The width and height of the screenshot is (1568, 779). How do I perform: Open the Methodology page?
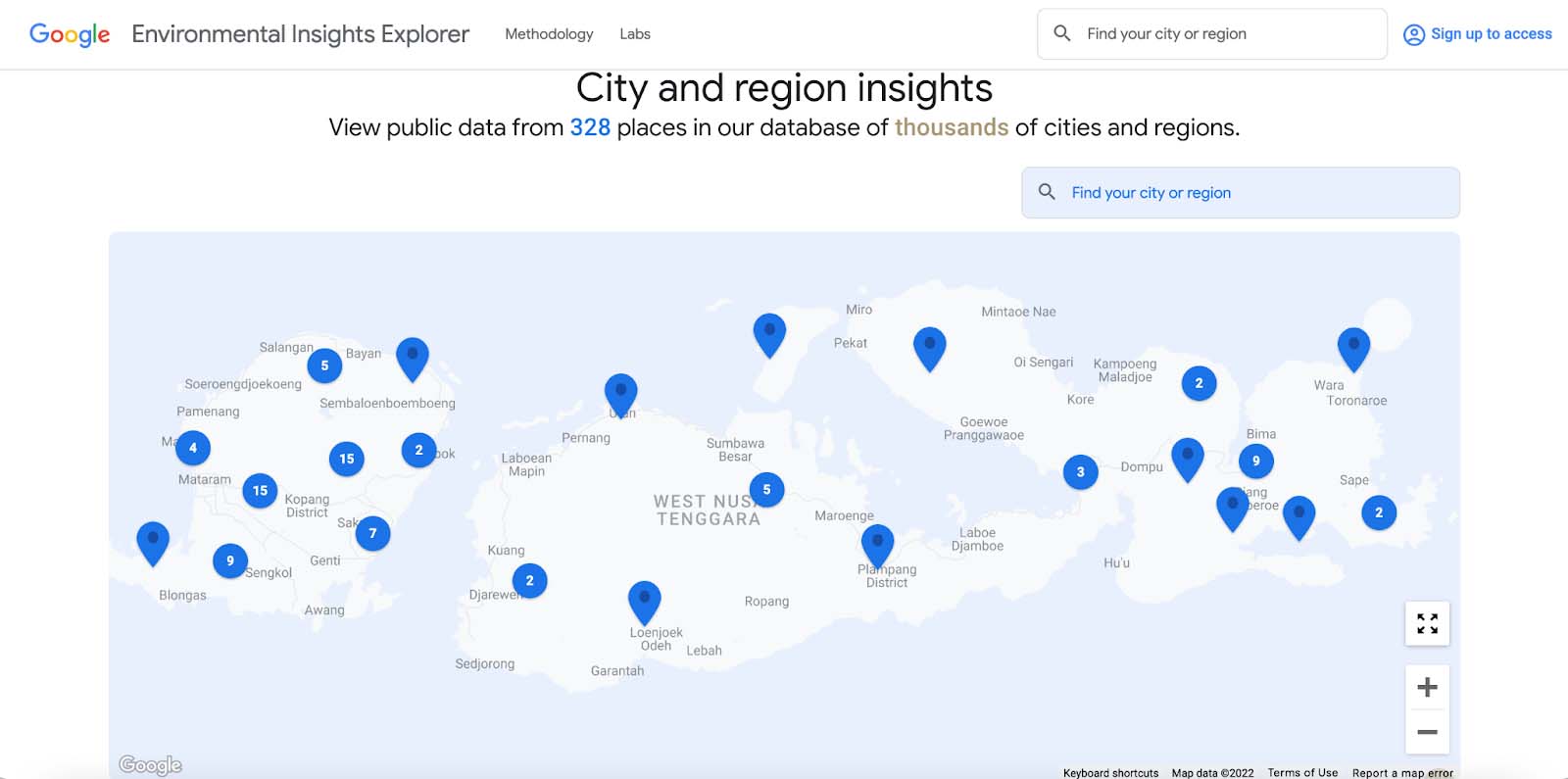[x=549, y=34]
